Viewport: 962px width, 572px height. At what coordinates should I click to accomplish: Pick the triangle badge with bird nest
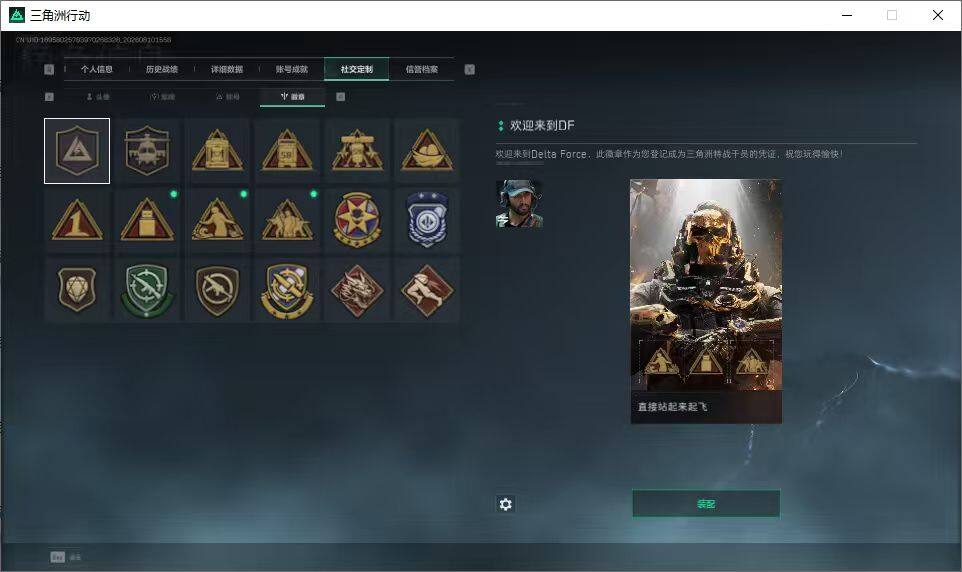(x=427, y=151)
